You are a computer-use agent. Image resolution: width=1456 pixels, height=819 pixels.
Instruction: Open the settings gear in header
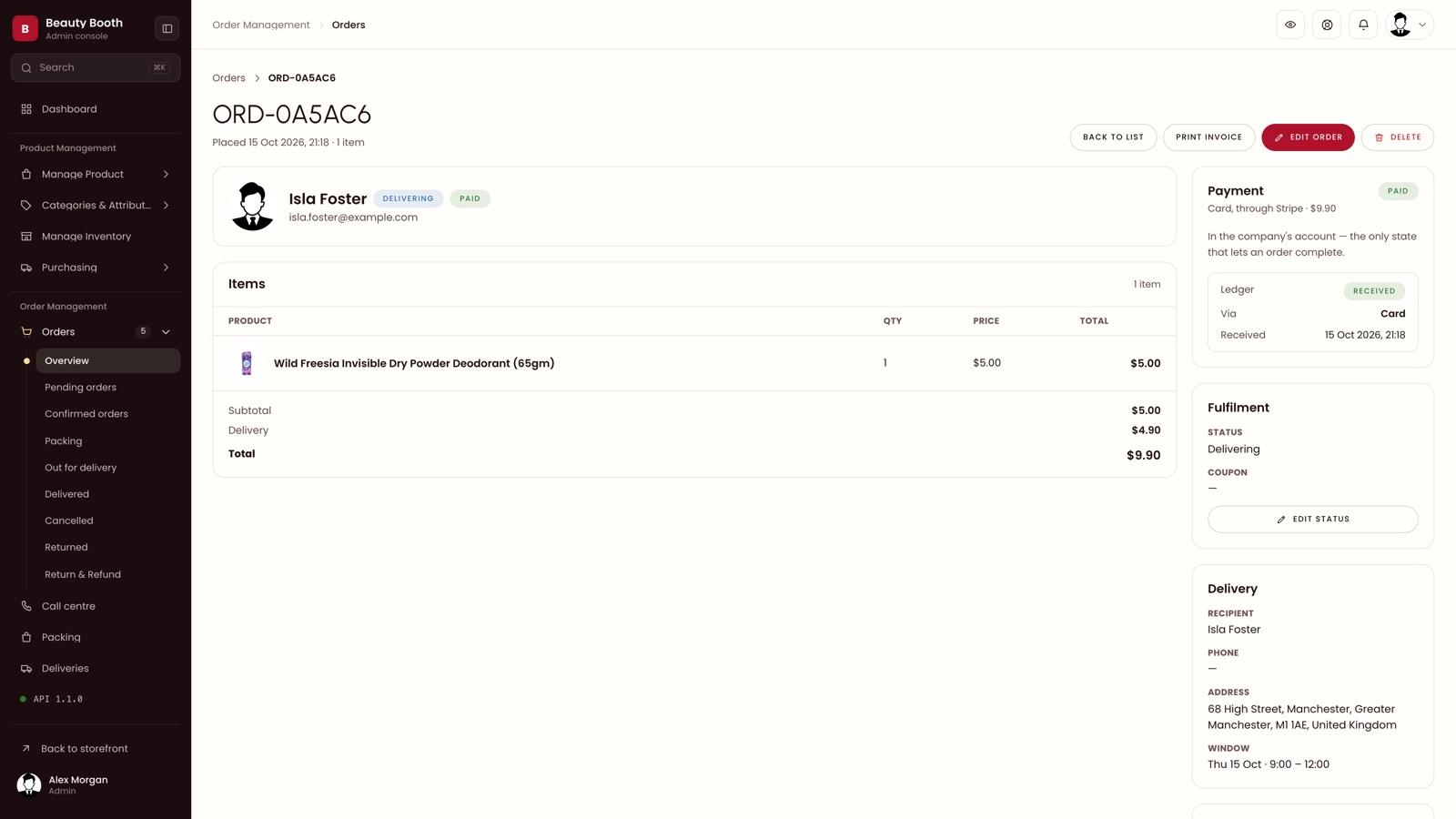(1327, 25)
